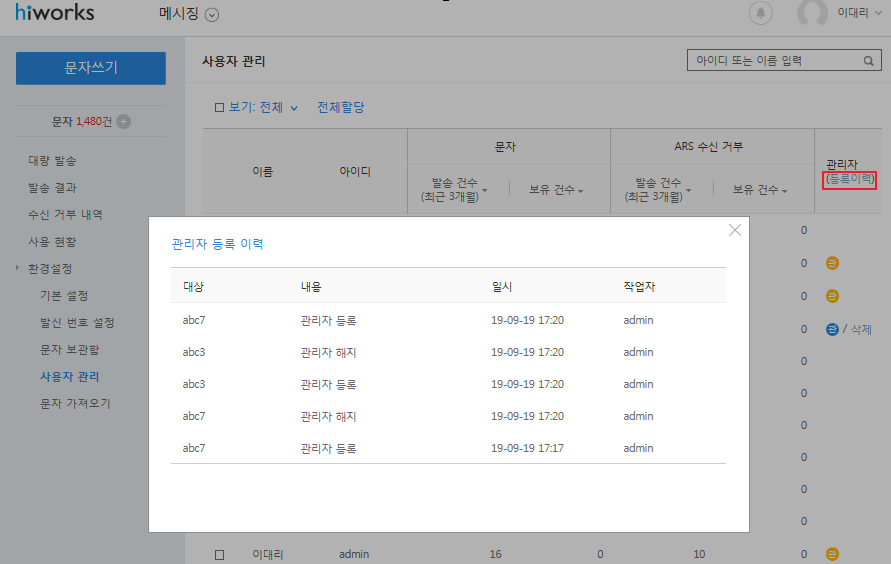Image resolution: width=891 pixels, height=564 pixels.
Task: Open the user profile avatar
Action: tap(812, 13)
